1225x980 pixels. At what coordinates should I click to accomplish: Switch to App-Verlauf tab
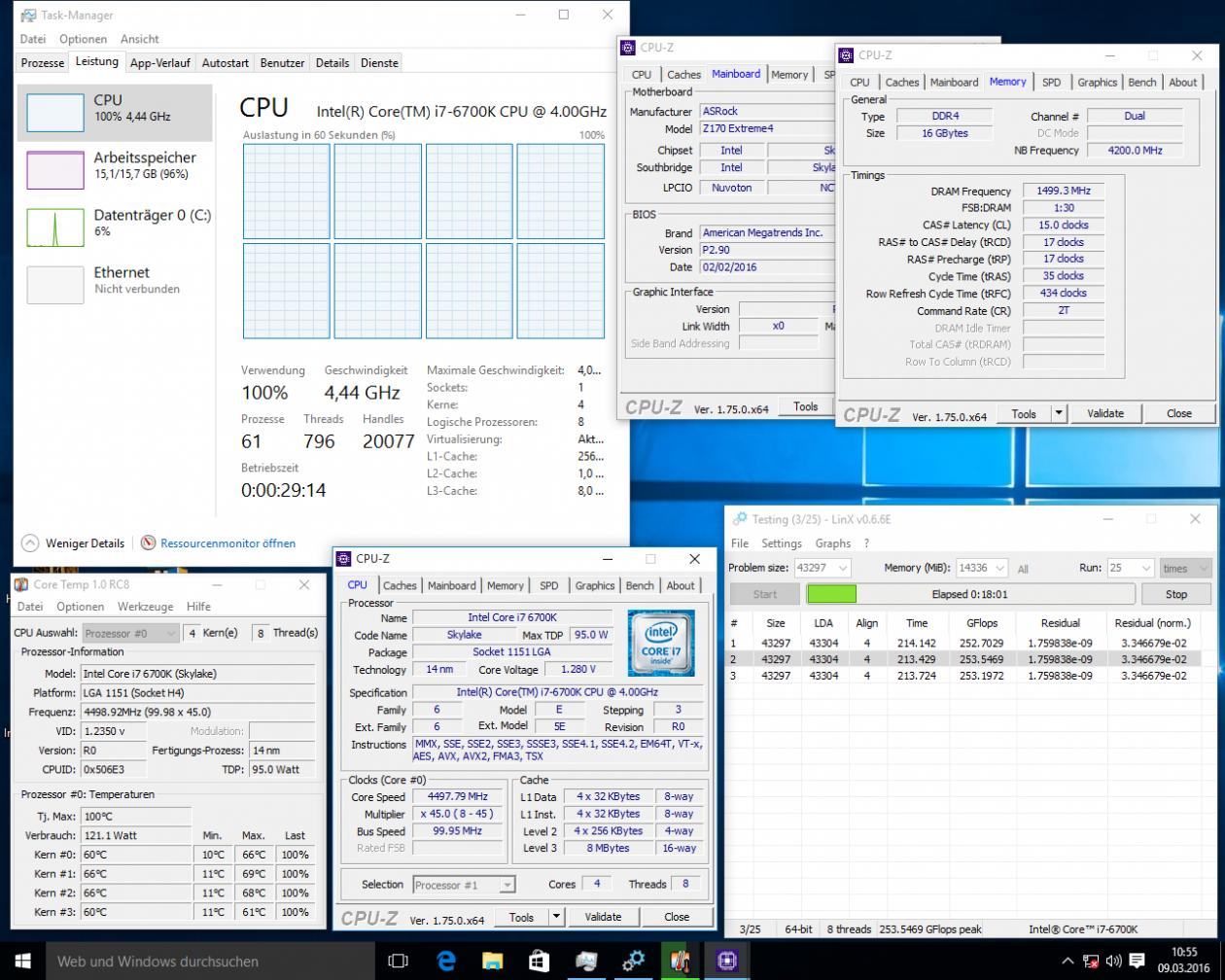point(160,62)
